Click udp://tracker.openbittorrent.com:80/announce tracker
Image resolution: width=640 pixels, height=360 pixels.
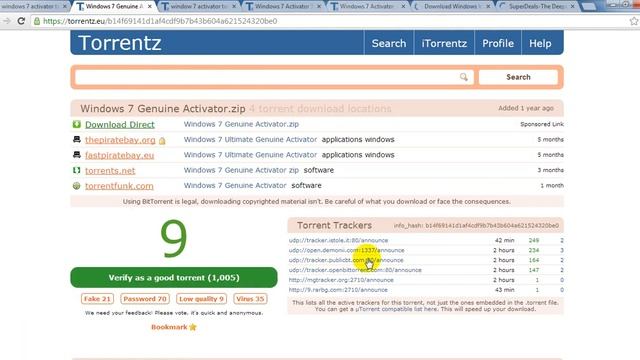tap(355, 270)
